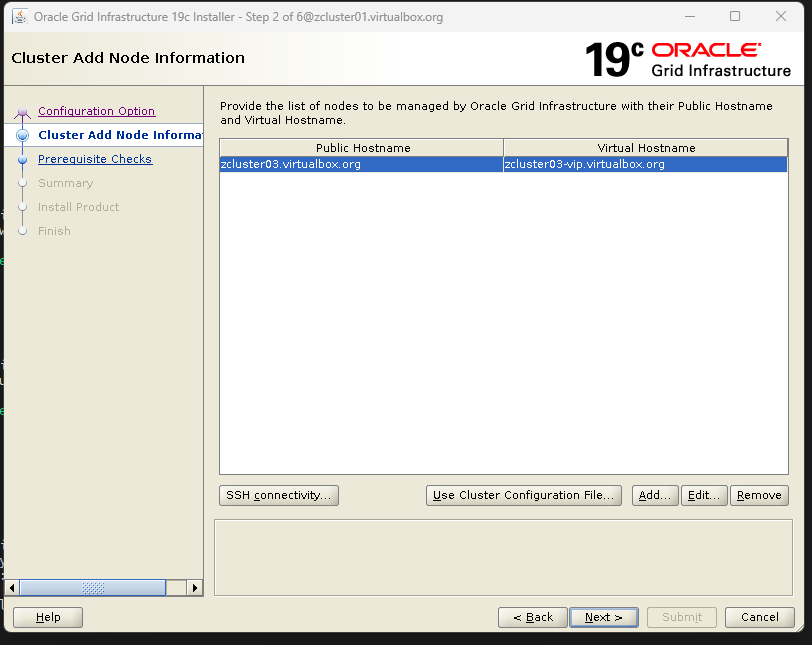Click the Prerequisite Checks step bullet
Image resolution: width=812 pixels, height=645 pixels.
22,159
